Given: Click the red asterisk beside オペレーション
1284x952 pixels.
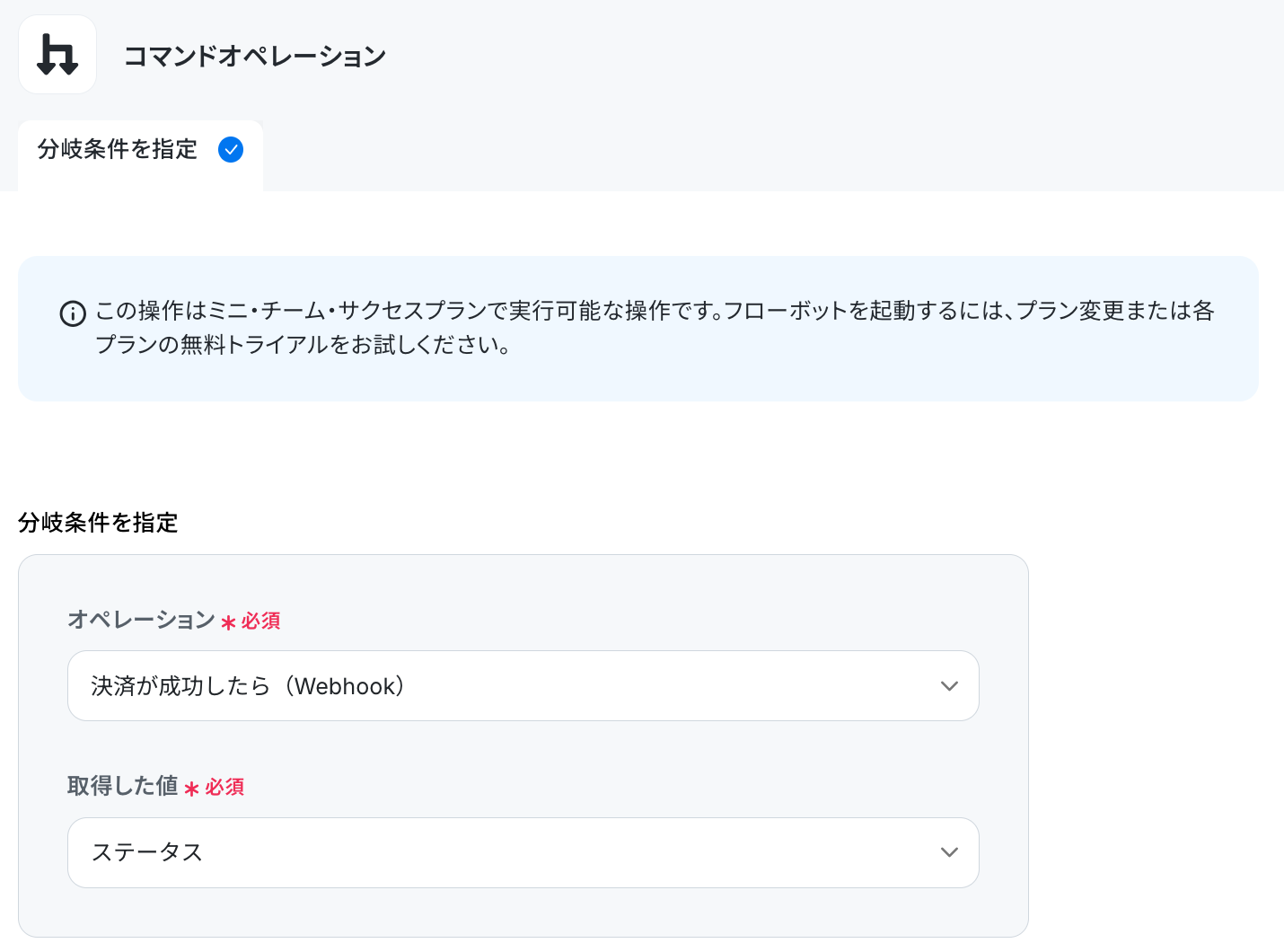Looking at the screenshot, I should pyautogui.click(x=228, y=622).
